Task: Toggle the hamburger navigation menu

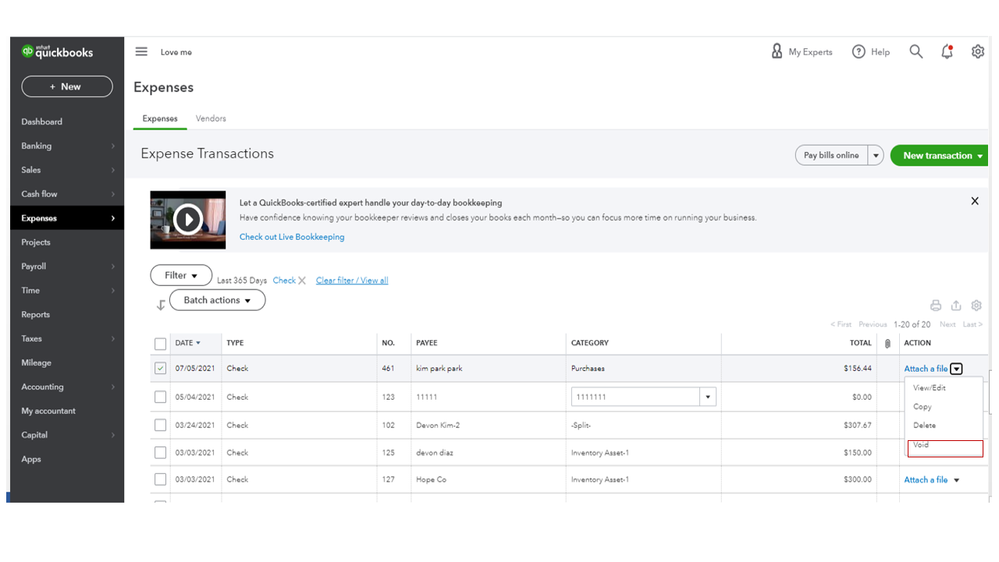Action: coord(141,52)
